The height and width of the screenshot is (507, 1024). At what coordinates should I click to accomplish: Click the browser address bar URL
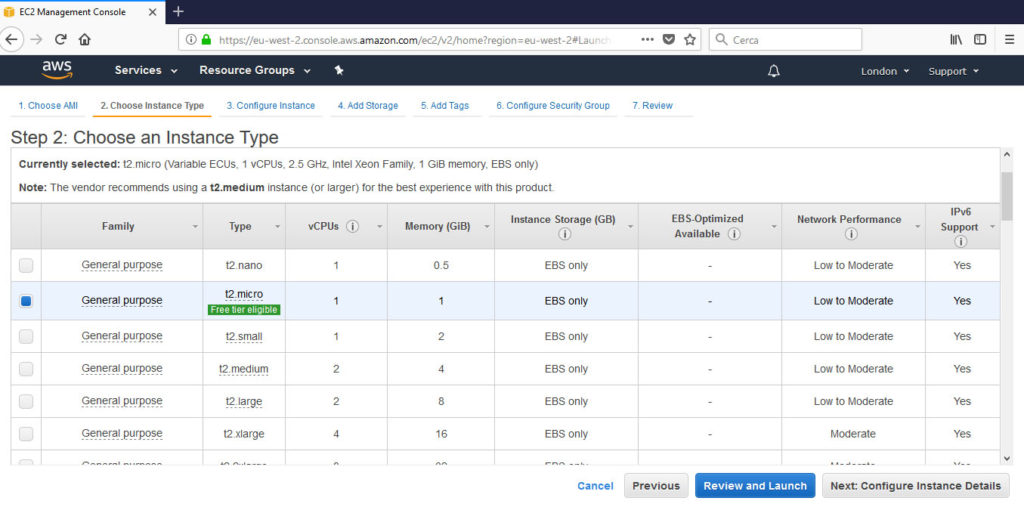point(414,40)
